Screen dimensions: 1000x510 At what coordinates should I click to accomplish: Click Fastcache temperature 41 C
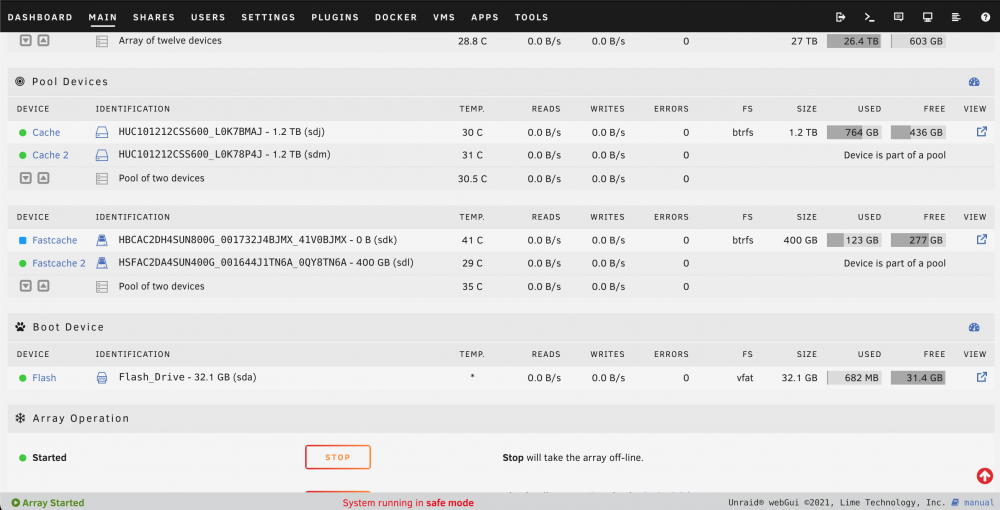473,240
